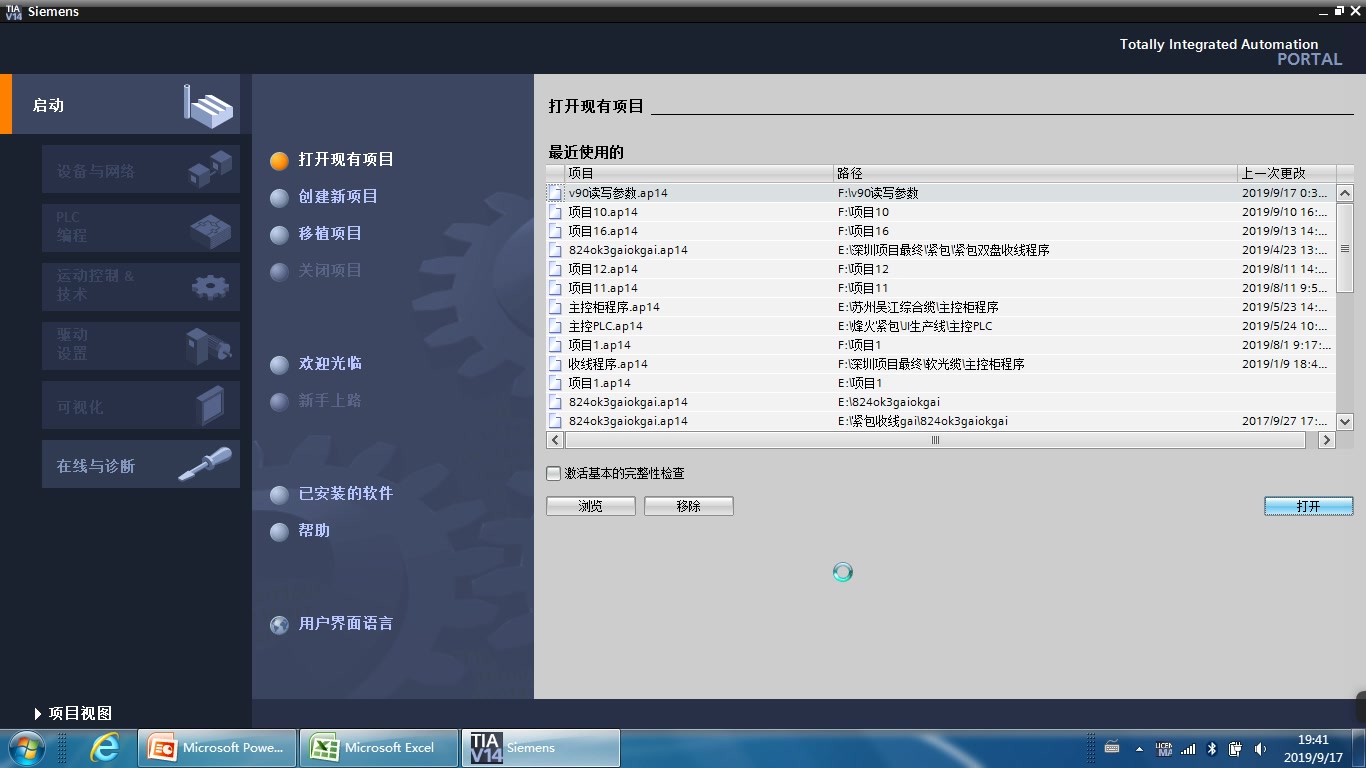Open volume control in system tray

(1260, 748)
